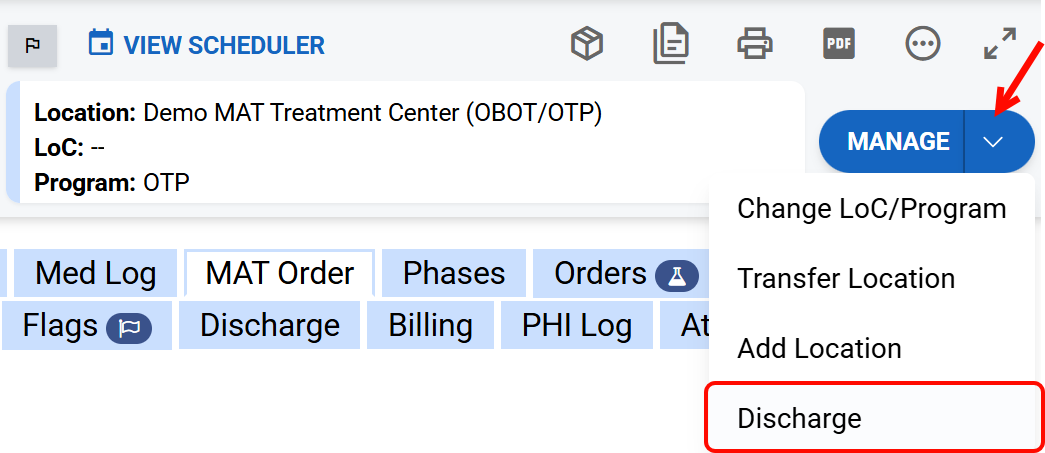This screenshot has width=1045, height=453.
Task: Click the documents copy icon
Action: pyautogui.click(x=670, y=44)
